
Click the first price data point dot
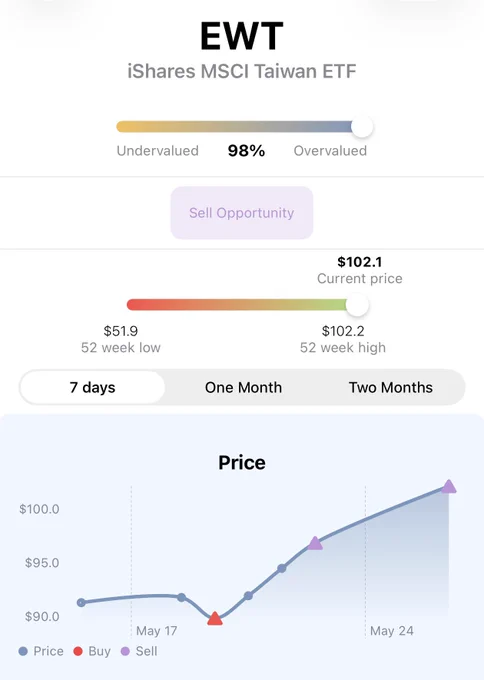81,602
